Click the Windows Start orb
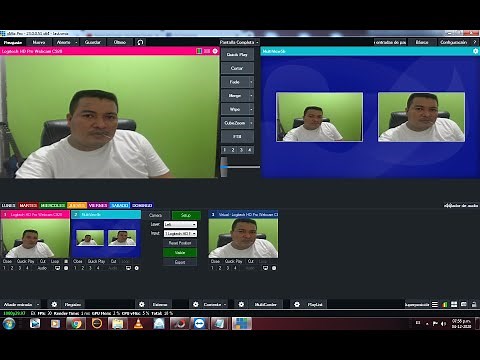The width and height of the screenshot is (480, 360). pyautogui.click(x=9, y=323)
